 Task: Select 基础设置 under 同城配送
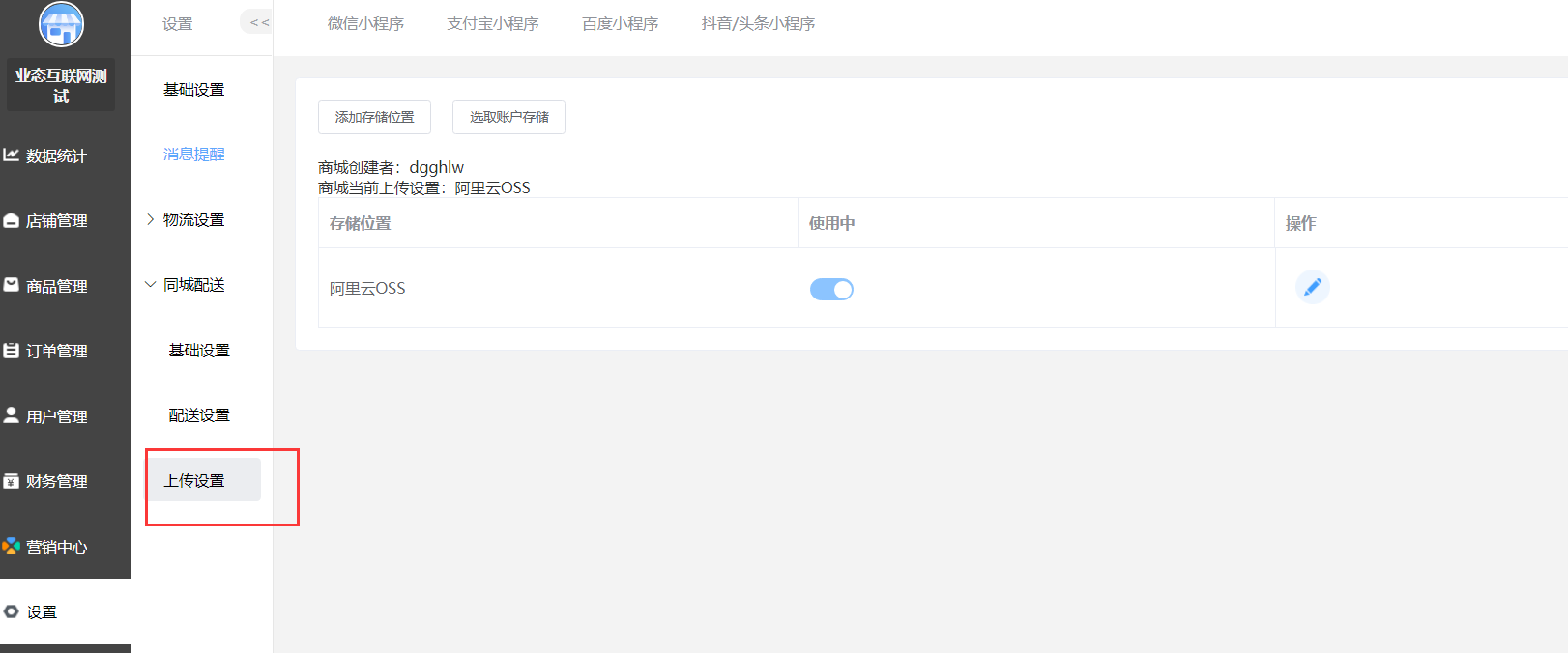point(199,350)
